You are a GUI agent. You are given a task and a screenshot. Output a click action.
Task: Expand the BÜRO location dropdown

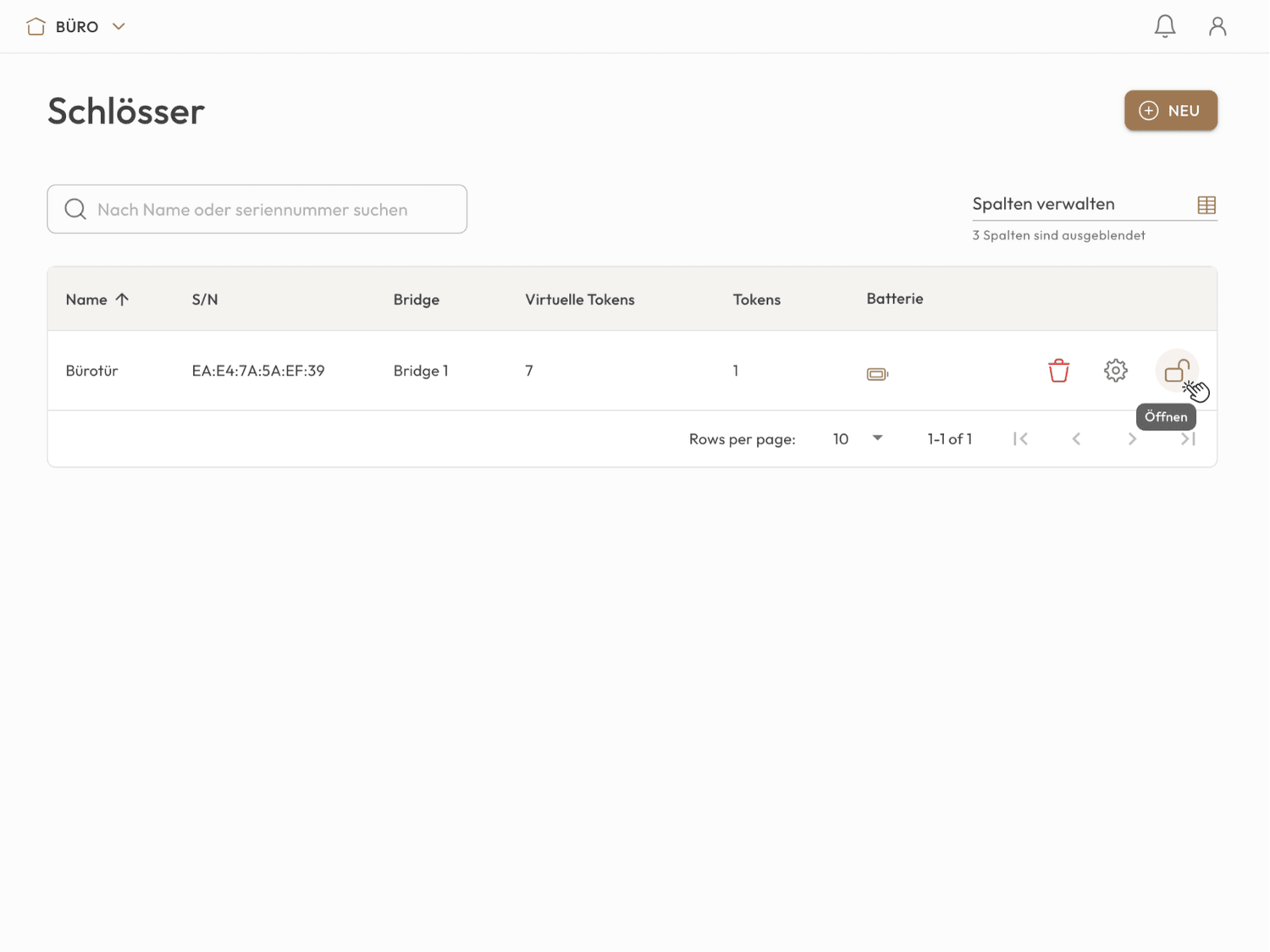pos(119,26)
